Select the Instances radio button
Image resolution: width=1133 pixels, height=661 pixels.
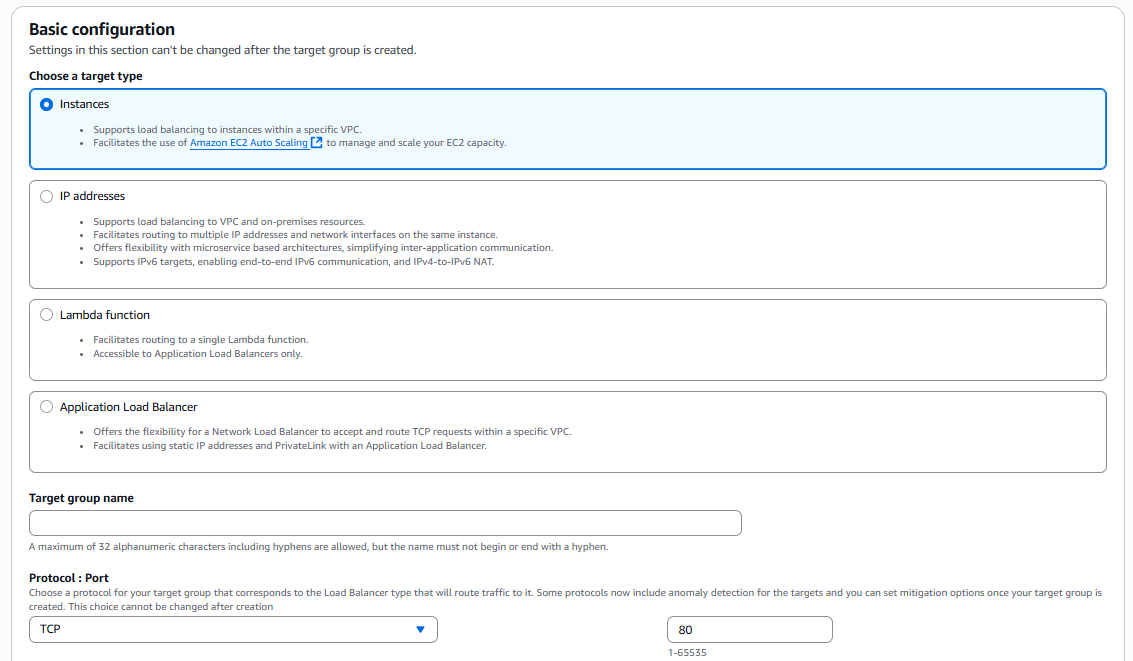46,104
